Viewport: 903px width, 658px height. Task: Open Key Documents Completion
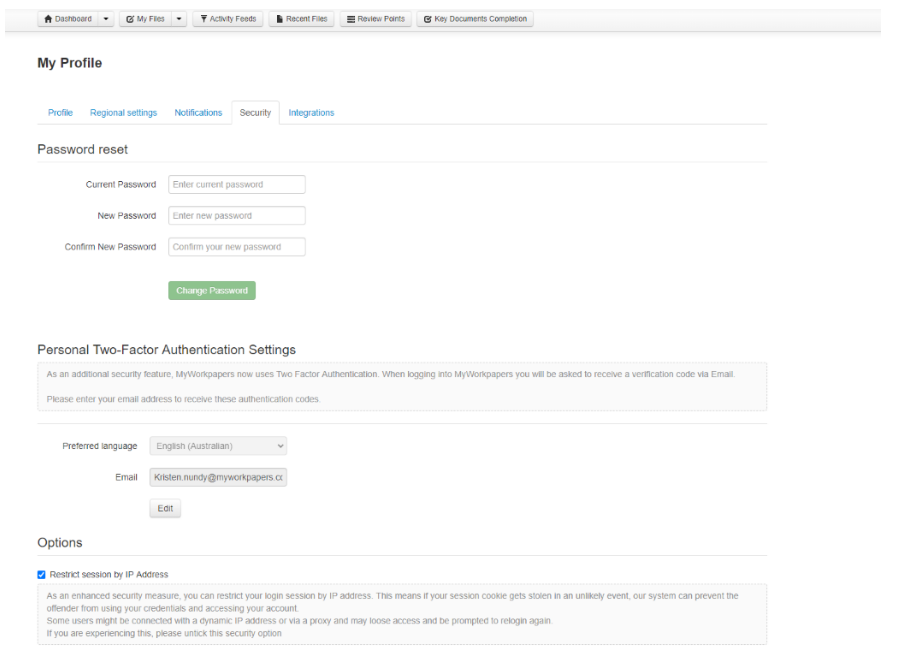(x=475, y=19)
